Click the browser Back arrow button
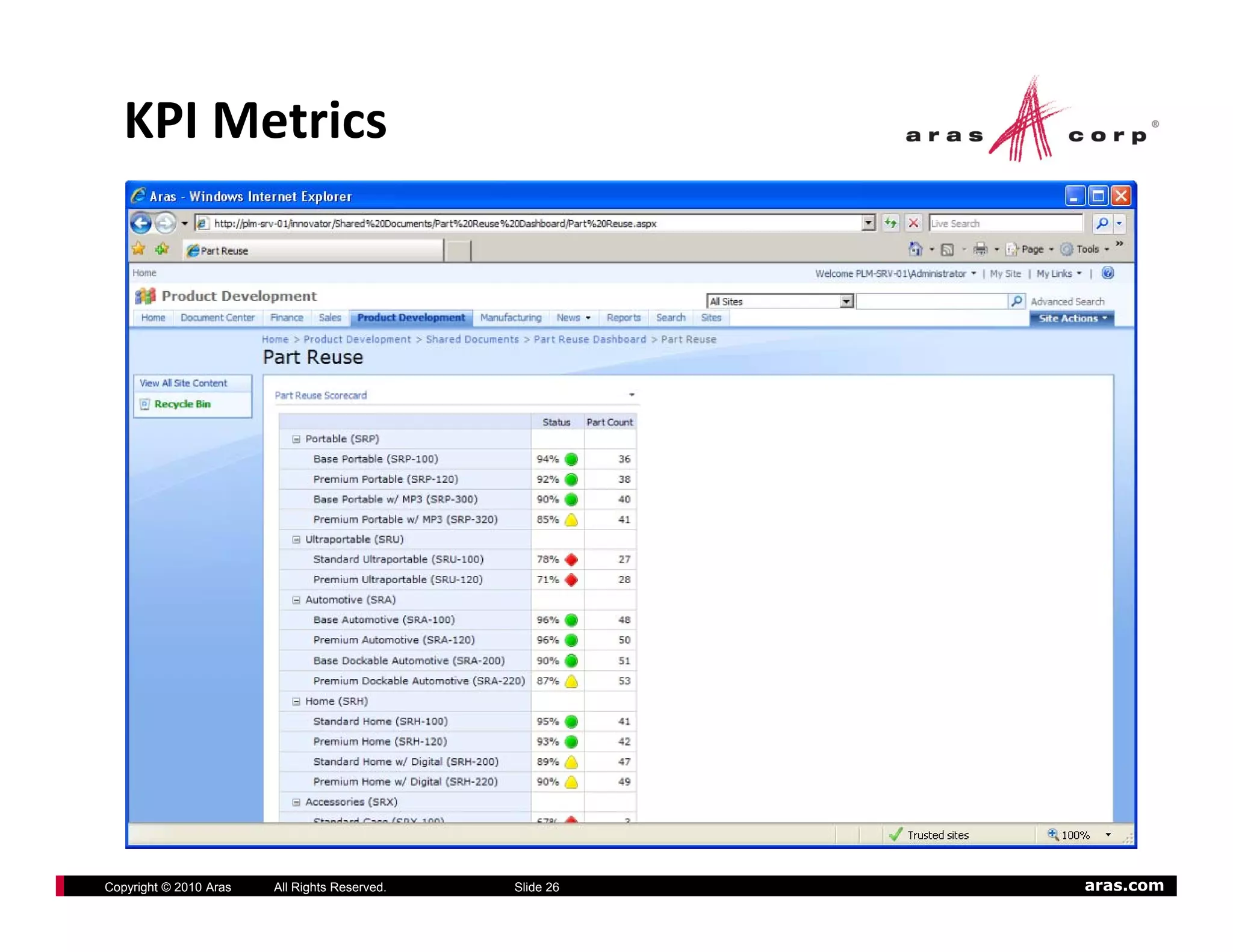Image resolution: width=1233 pixels, height=952 pixels. pyautogui.click(x=141, y=223)
